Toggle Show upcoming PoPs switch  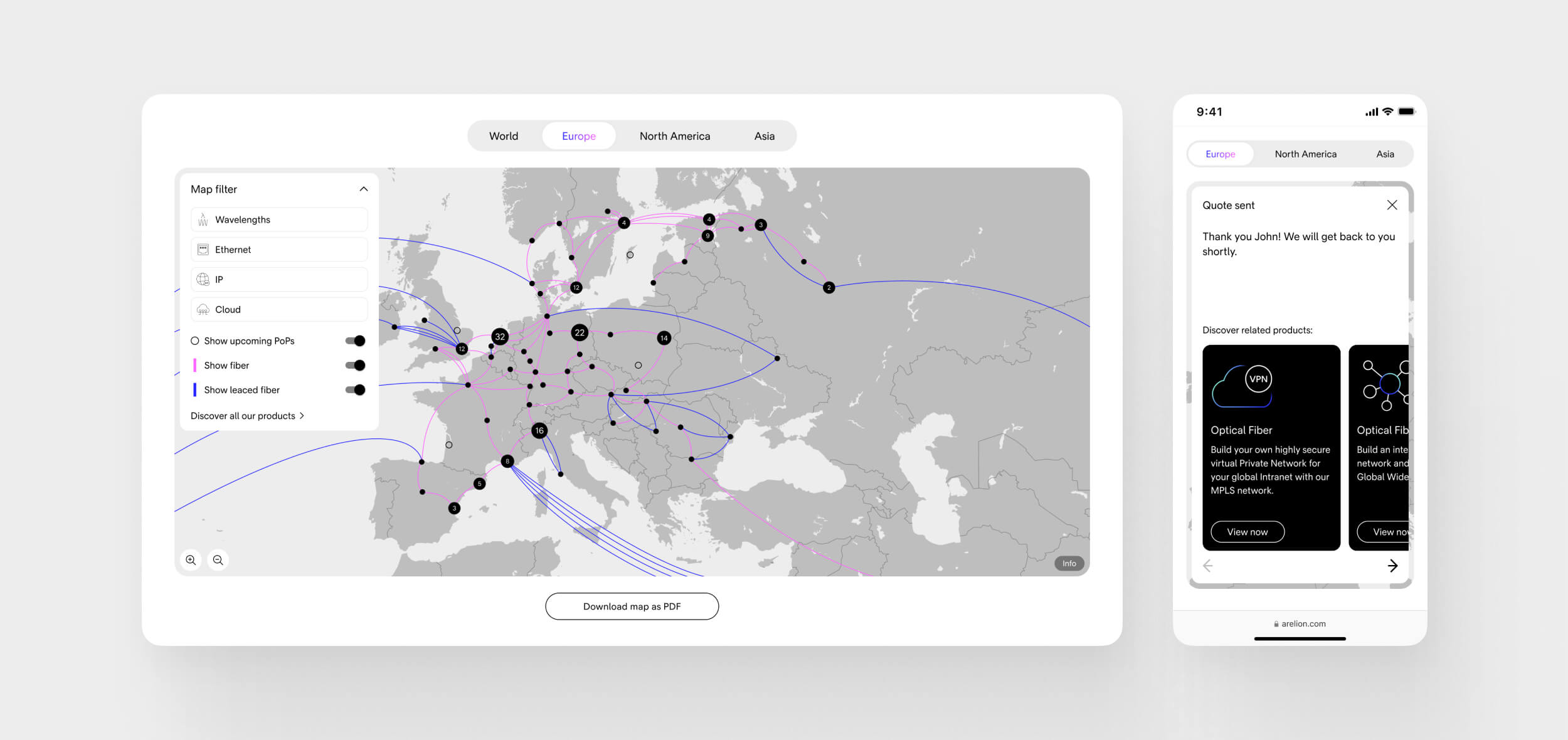click(356, 341)
